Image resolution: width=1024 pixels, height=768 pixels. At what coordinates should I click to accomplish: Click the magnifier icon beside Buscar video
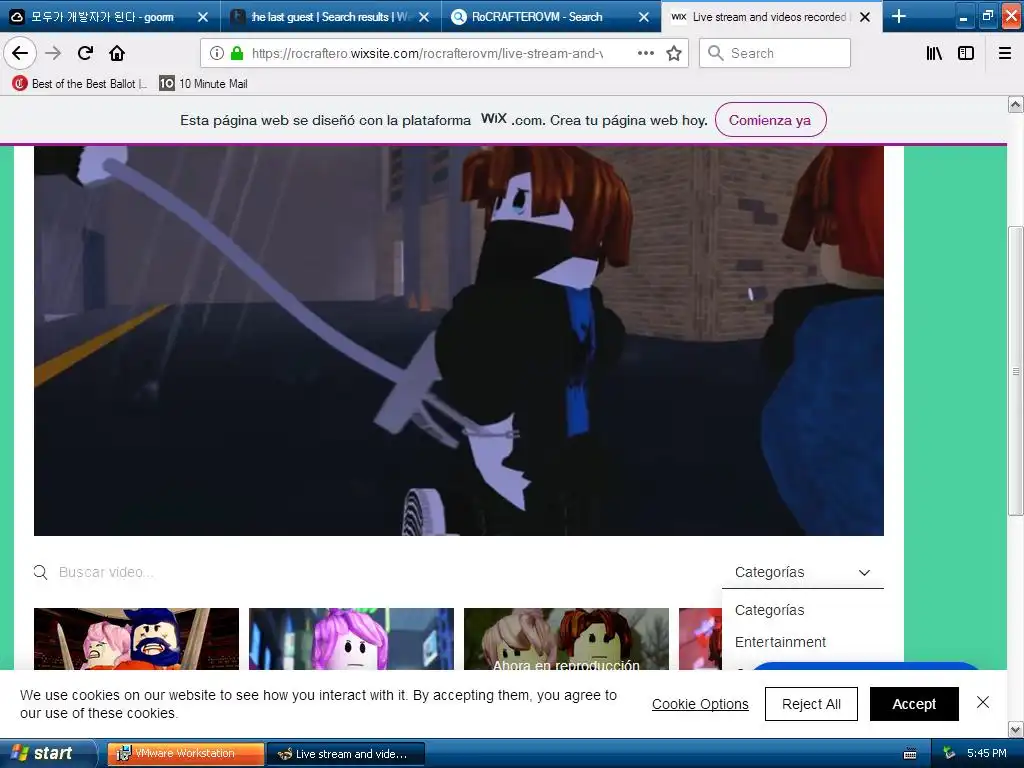(40, 572)
